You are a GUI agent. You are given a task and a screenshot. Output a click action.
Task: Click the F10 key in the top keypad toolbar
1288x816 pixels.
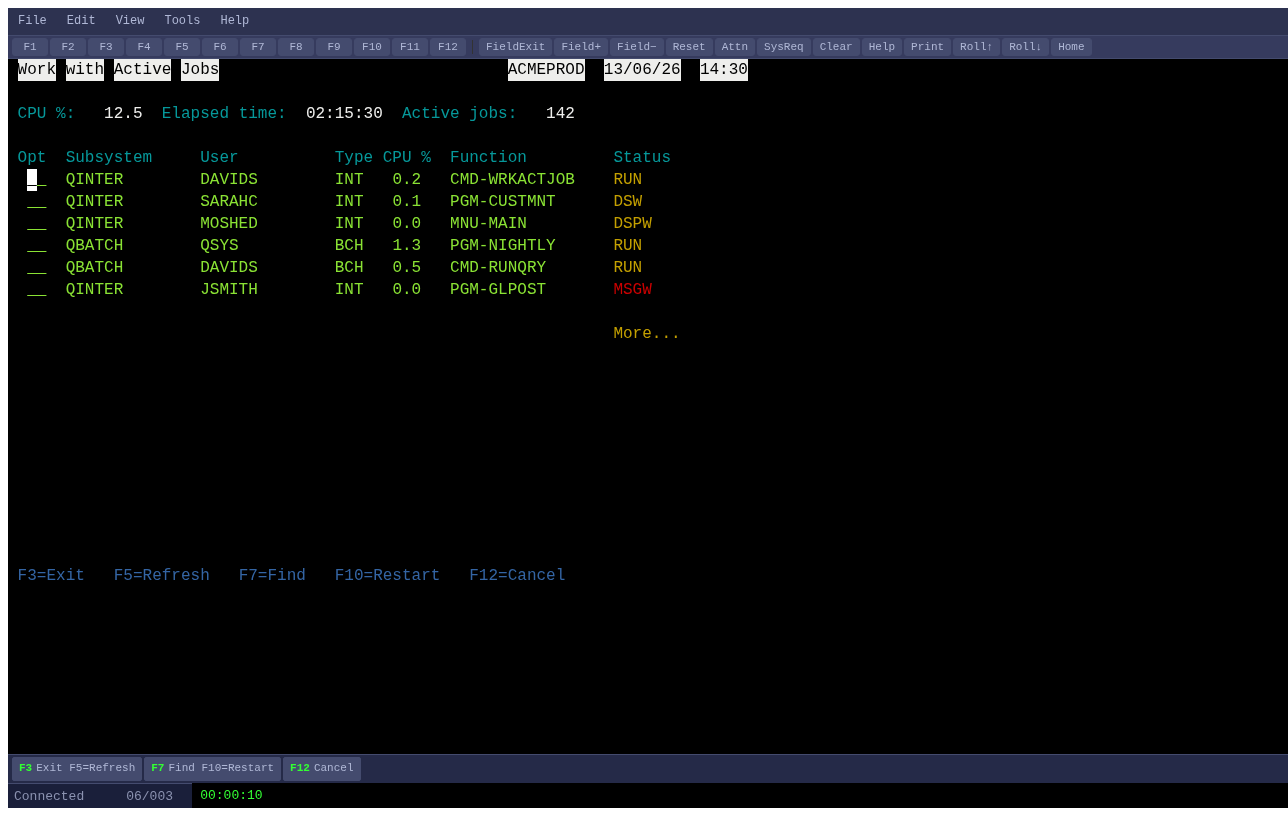372,47
